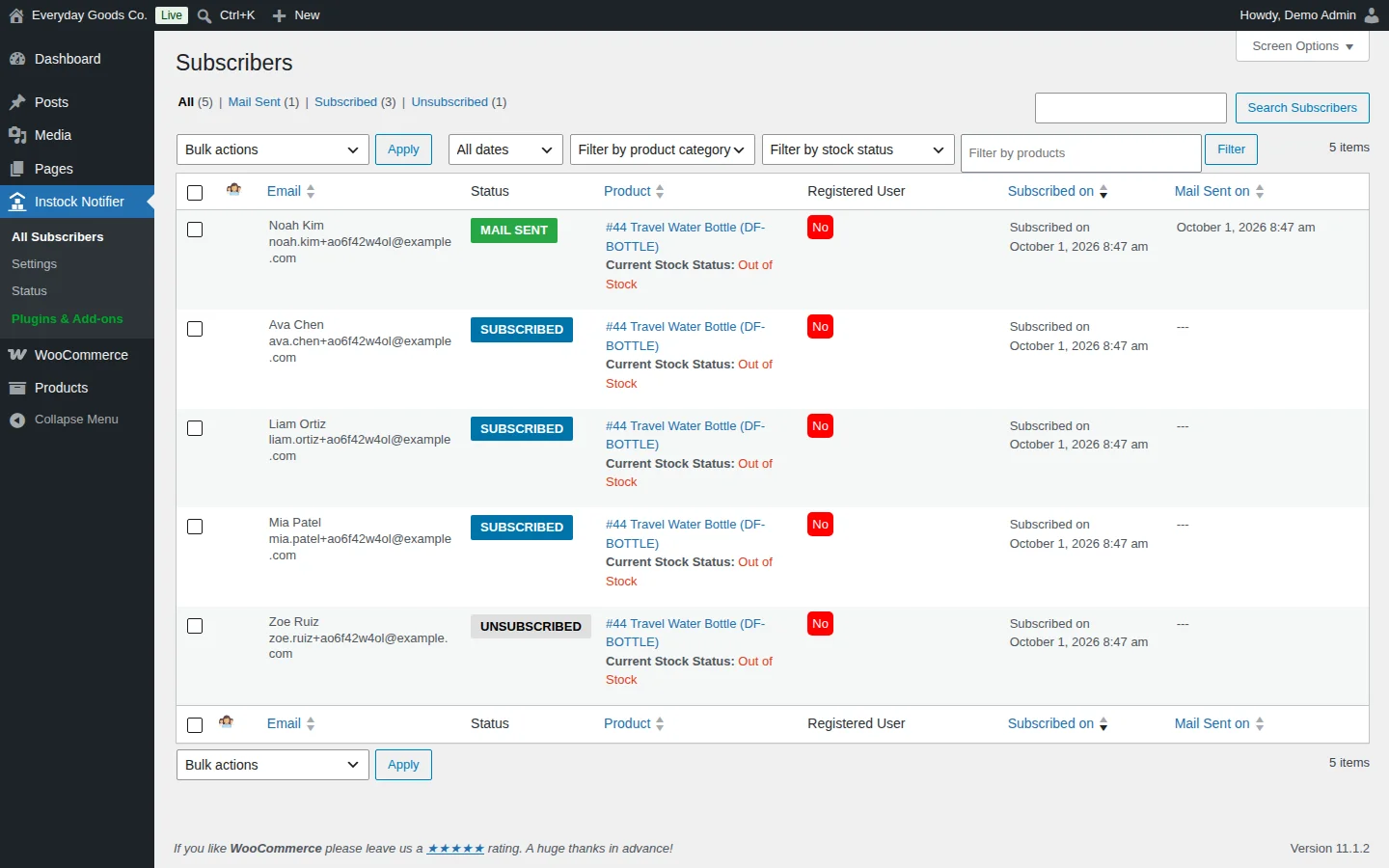Open the Settings submenu item
This screenshot has width=1389, height=868.
(34, 264)
